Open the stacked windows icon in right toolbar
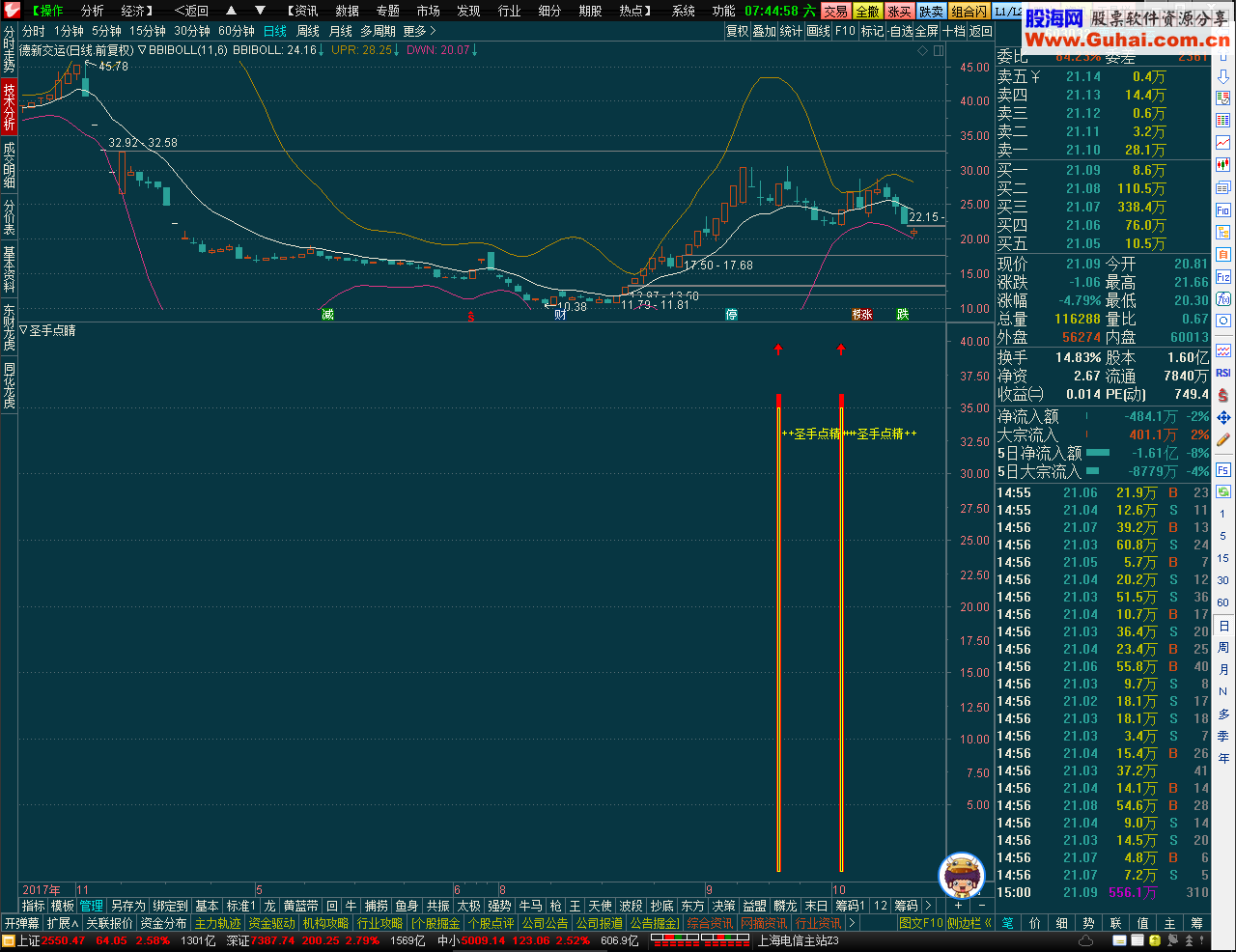The width and height of the screenshot is (1236, 952). (x=1223, y=187)
